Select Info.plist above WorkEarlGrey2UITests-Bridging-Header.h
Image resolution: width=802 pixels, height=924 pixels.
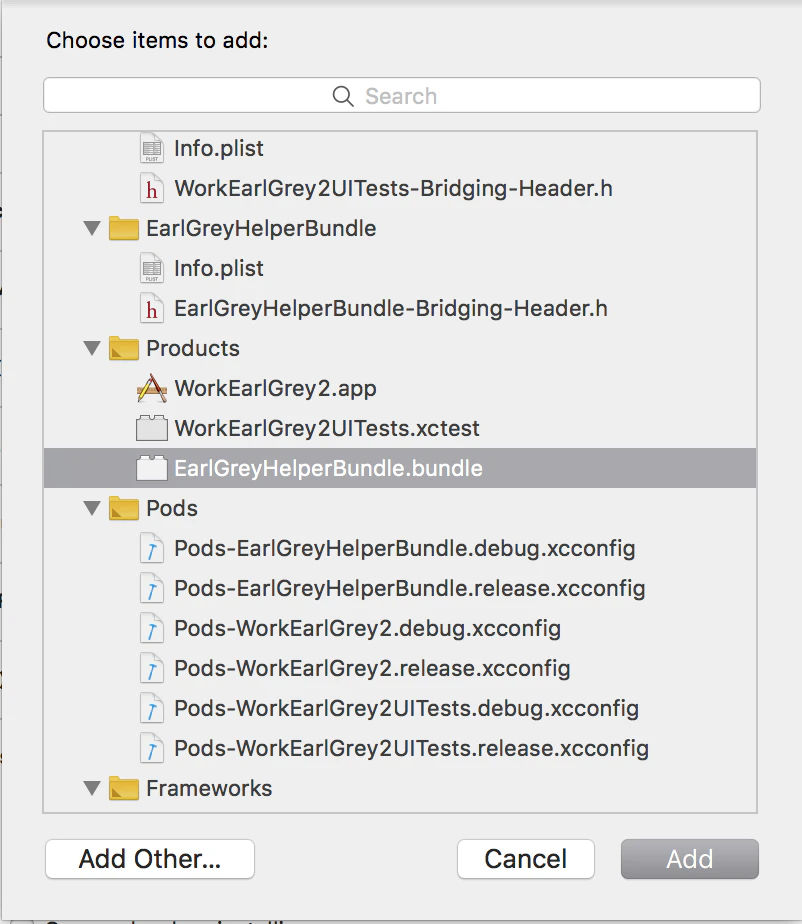400,148
